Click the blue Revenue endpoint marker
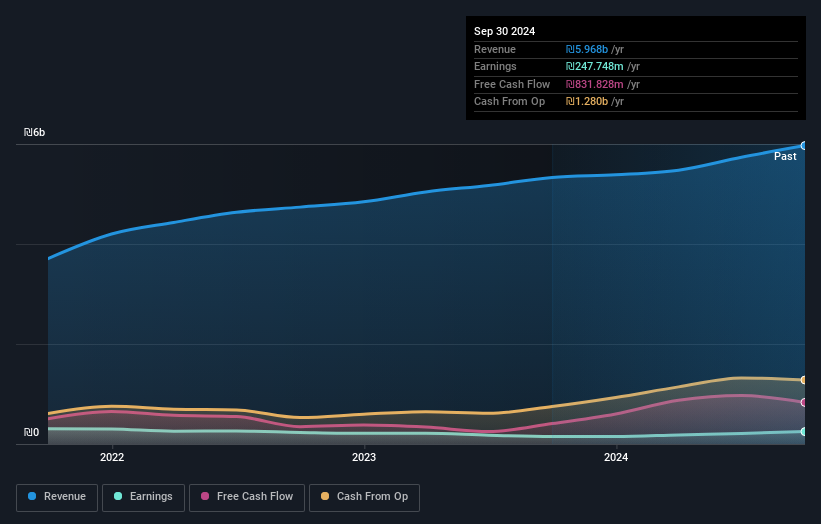This screenshot has width=821, height=524. [x=804, y=146]
